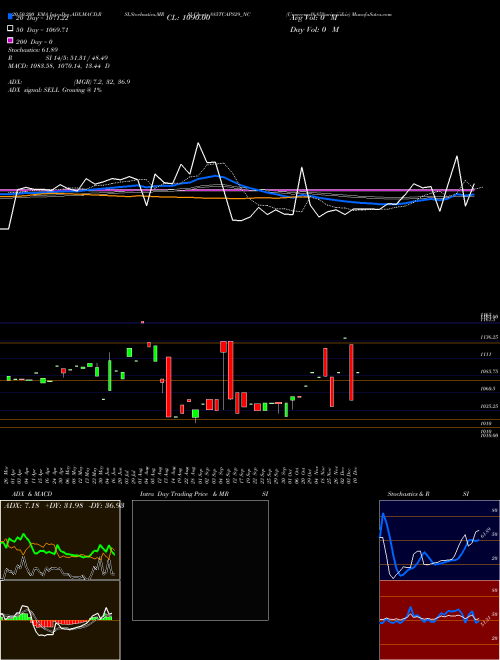500x660 pixels.
Task: Click the 1111 price axis label
Action: point(486,354)
